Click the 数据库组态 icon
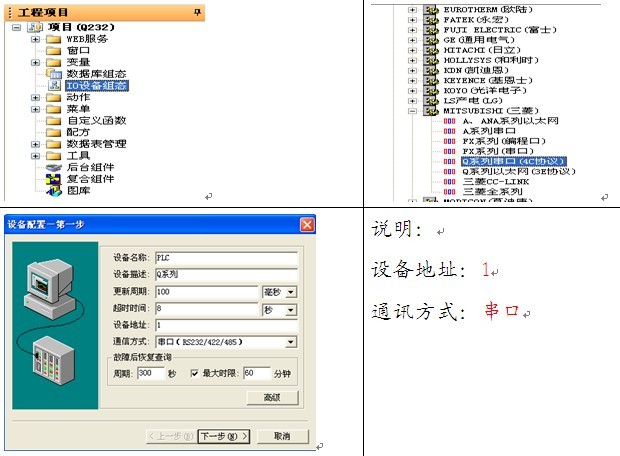 coord(54,74)
